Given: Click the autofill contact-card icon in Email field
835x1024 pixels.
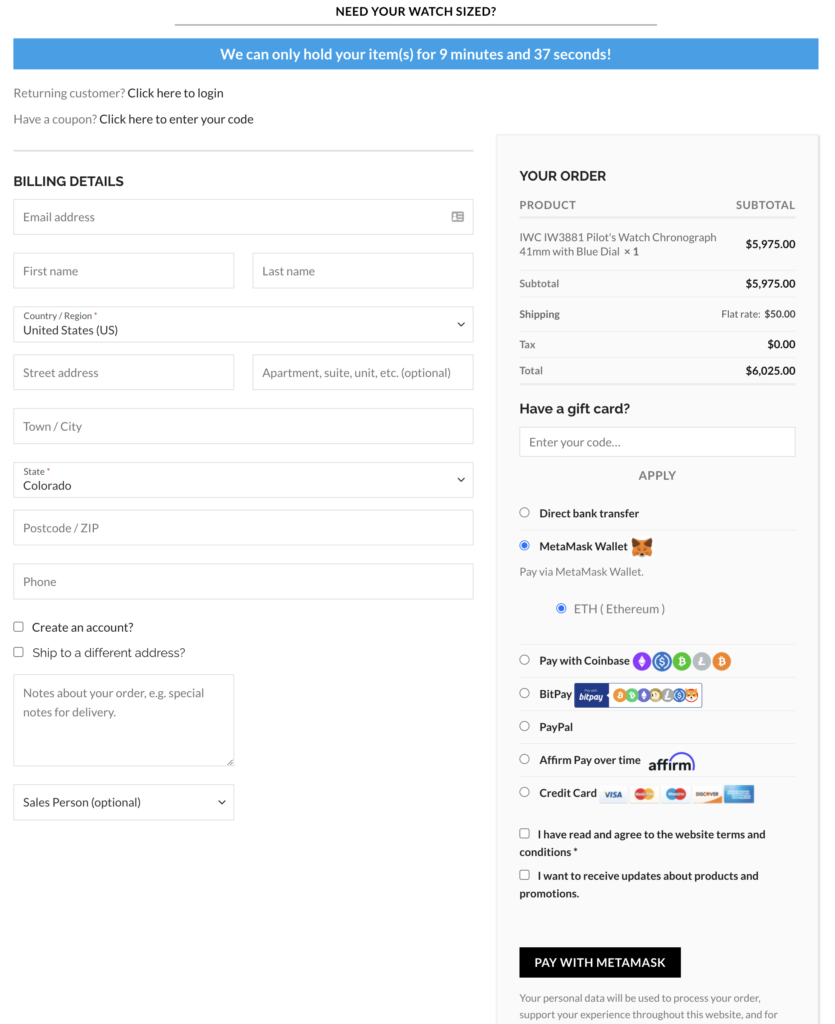Looking at the screenshot, I should [x=458, y=217].
